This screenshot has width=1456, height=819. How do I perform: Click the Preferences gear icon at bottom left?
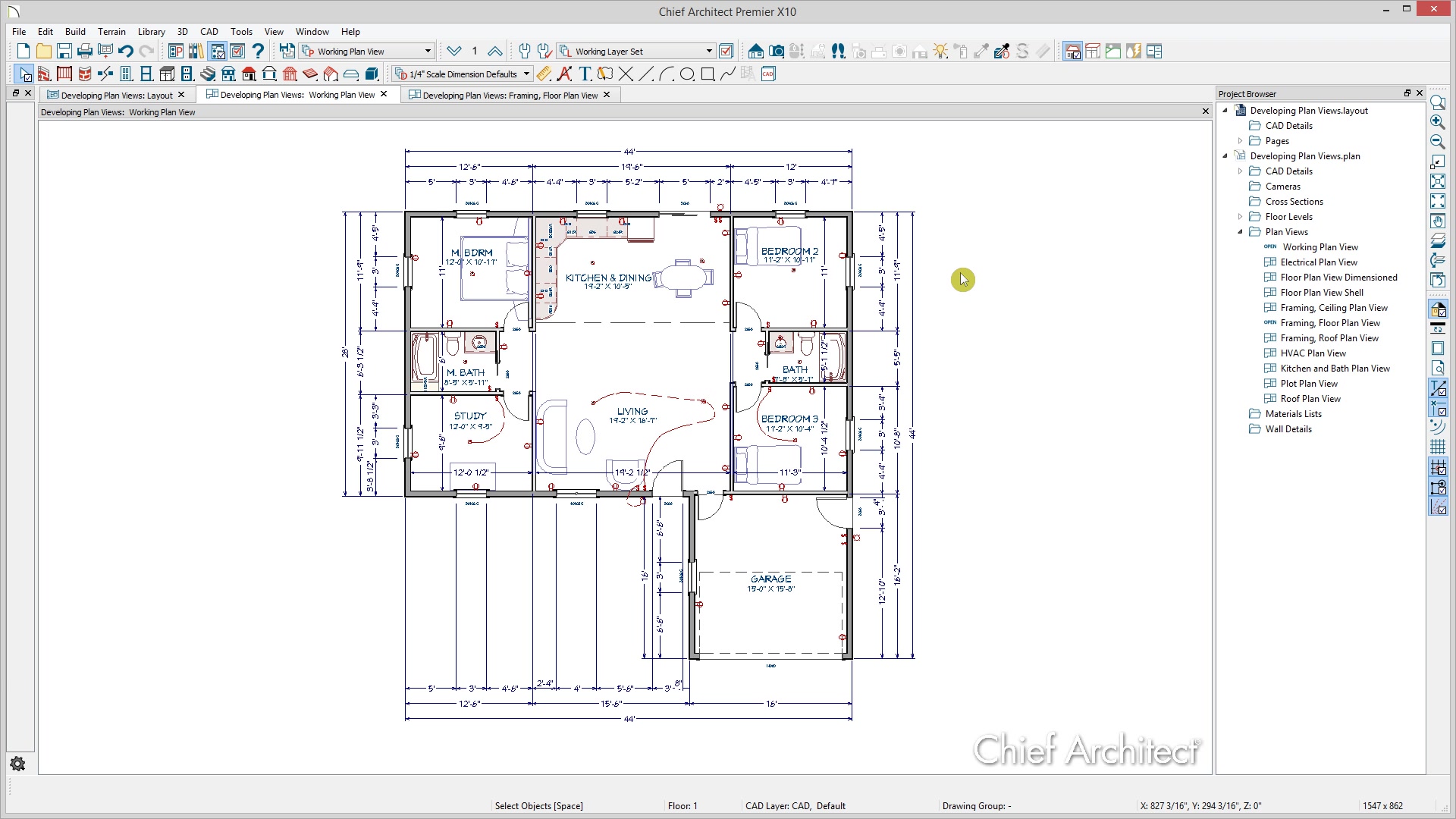(x=18, y=764)
